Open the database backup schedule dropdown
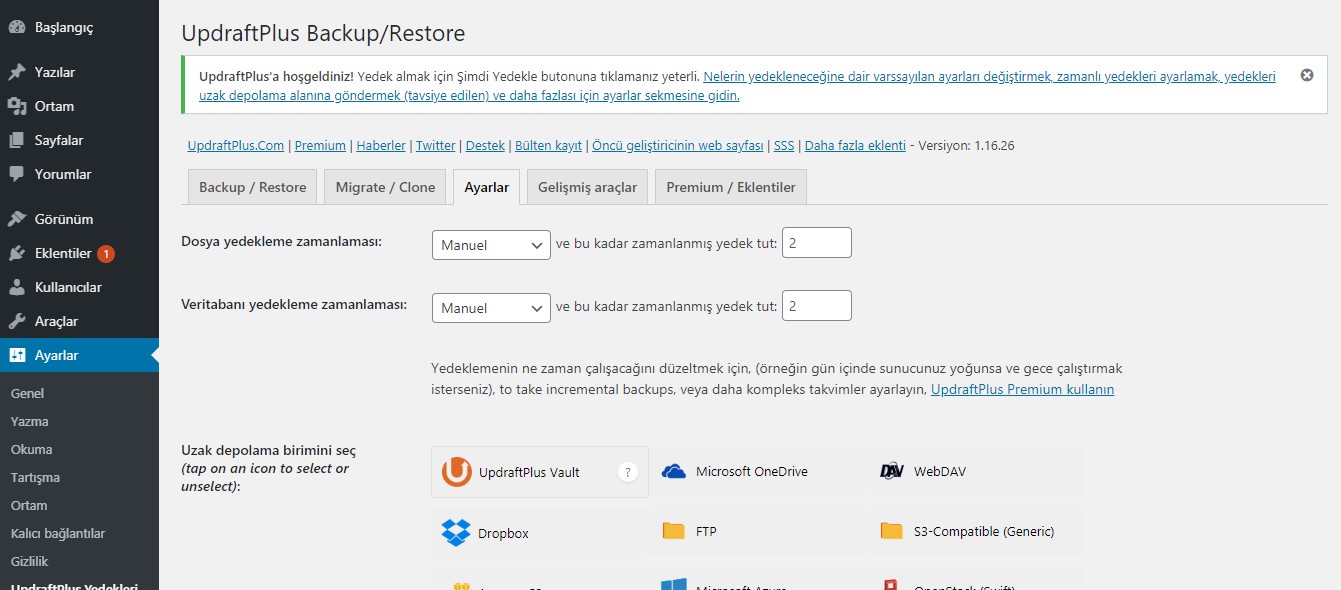The image size is (1341, 590). click(x=491, y=308)
